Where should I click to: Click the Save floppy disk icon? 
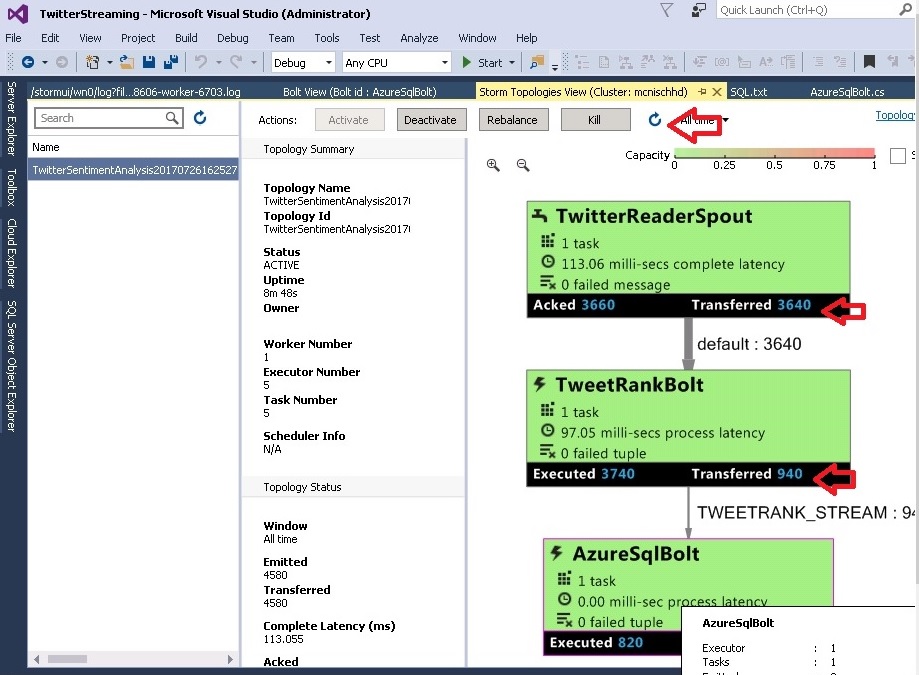(x=149, y=62)
